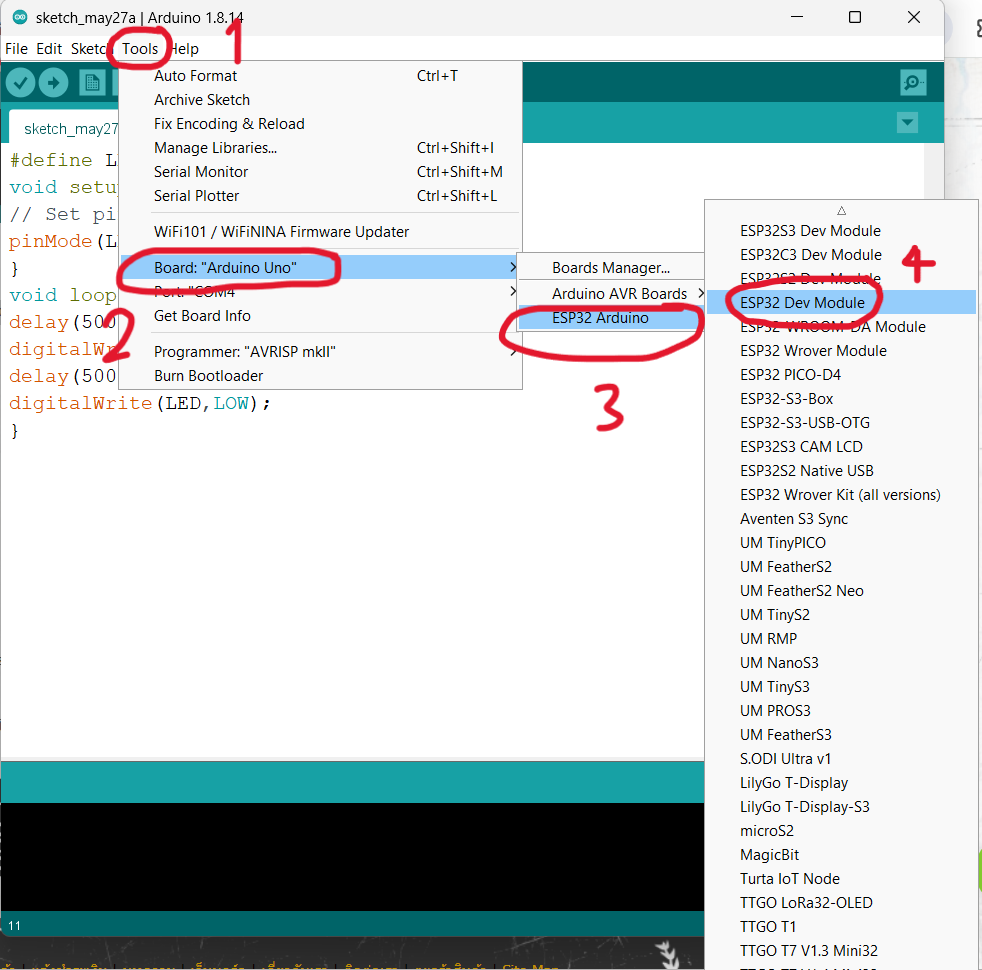Select UM NanoS3 board
Screen dimensions: 982x970
coord(841,663)
